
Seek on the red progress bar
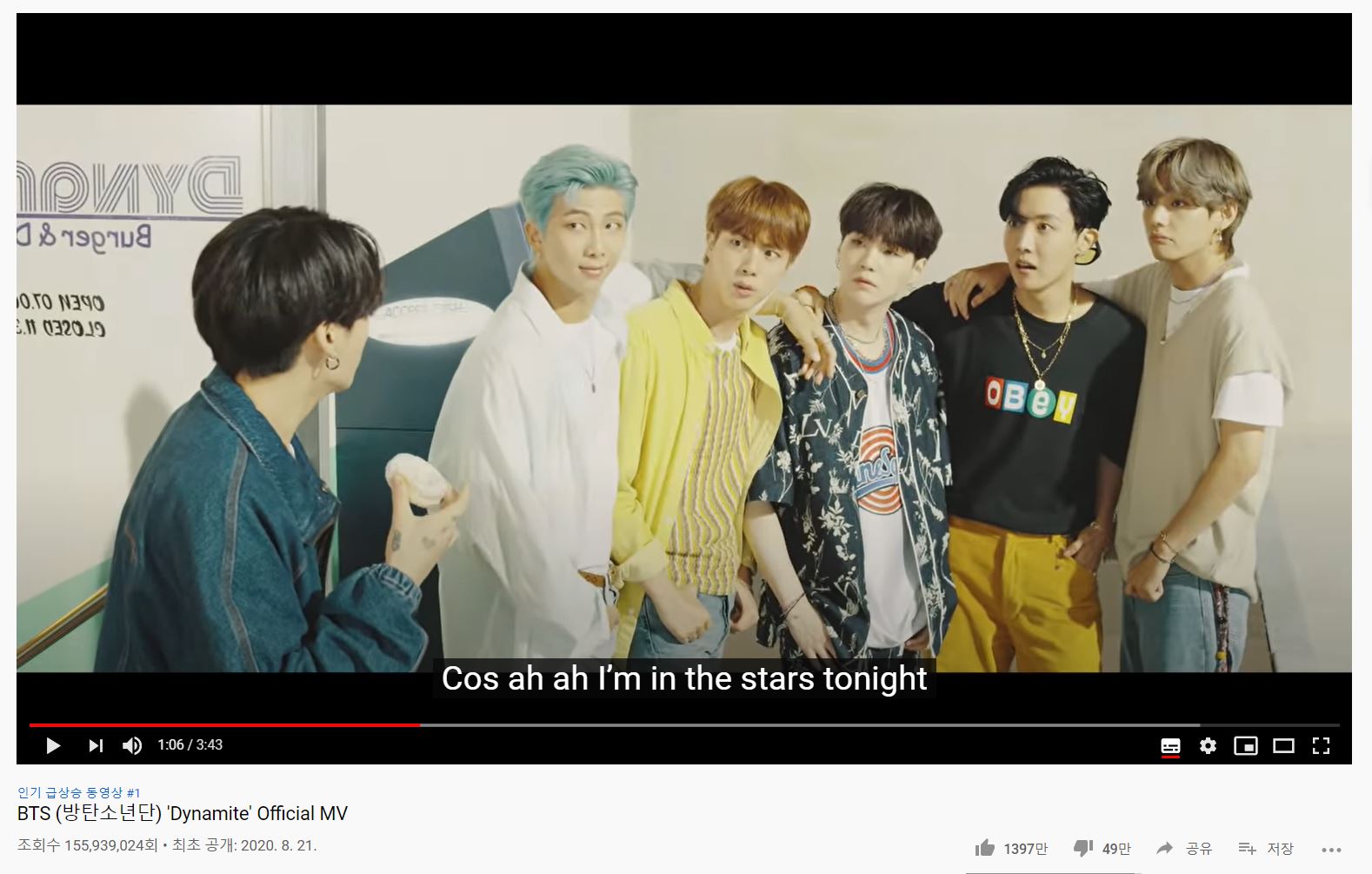[x=224, y=724]
